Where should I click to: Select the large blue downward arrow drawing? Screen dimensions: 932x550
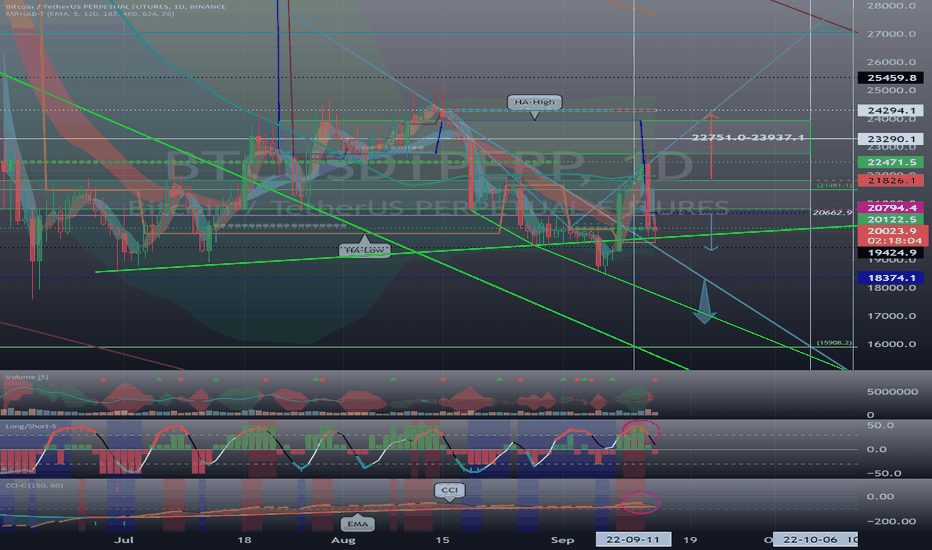click(x=704, y=301)
